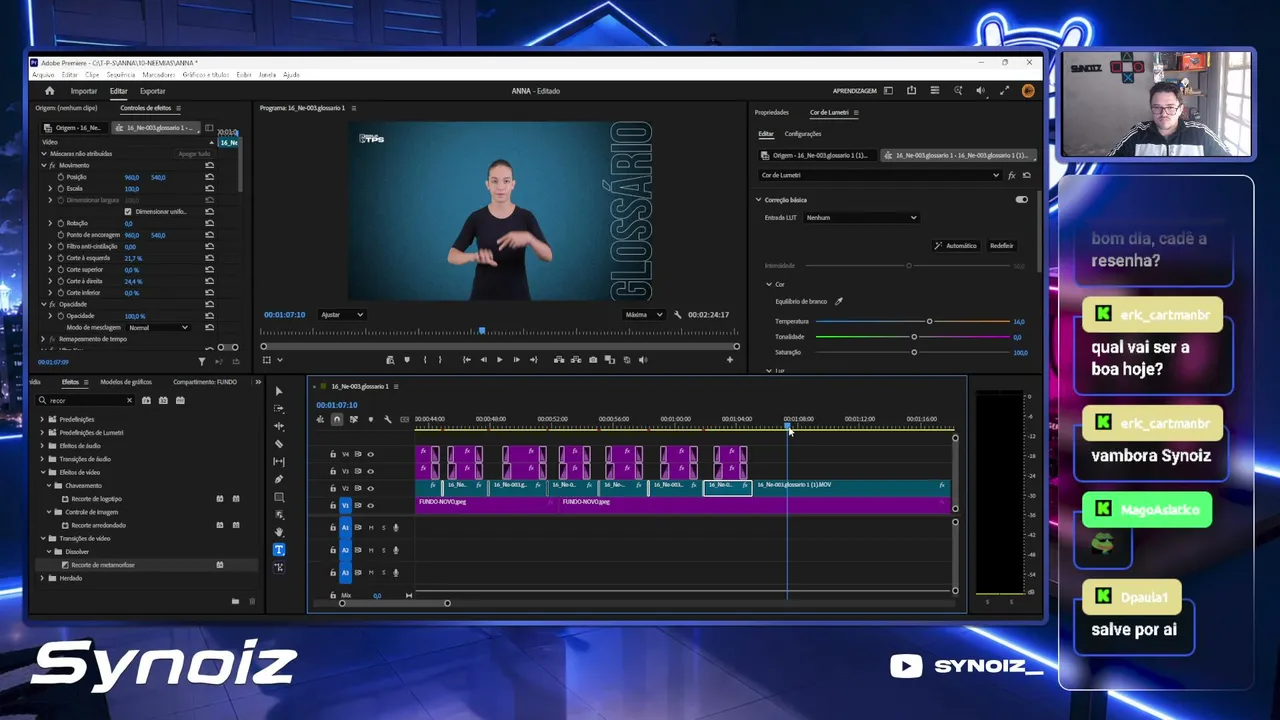Uncheck Dimensionar uniformemente checkbox
This screenshot has width=1280, height=720.
(128, 212)
